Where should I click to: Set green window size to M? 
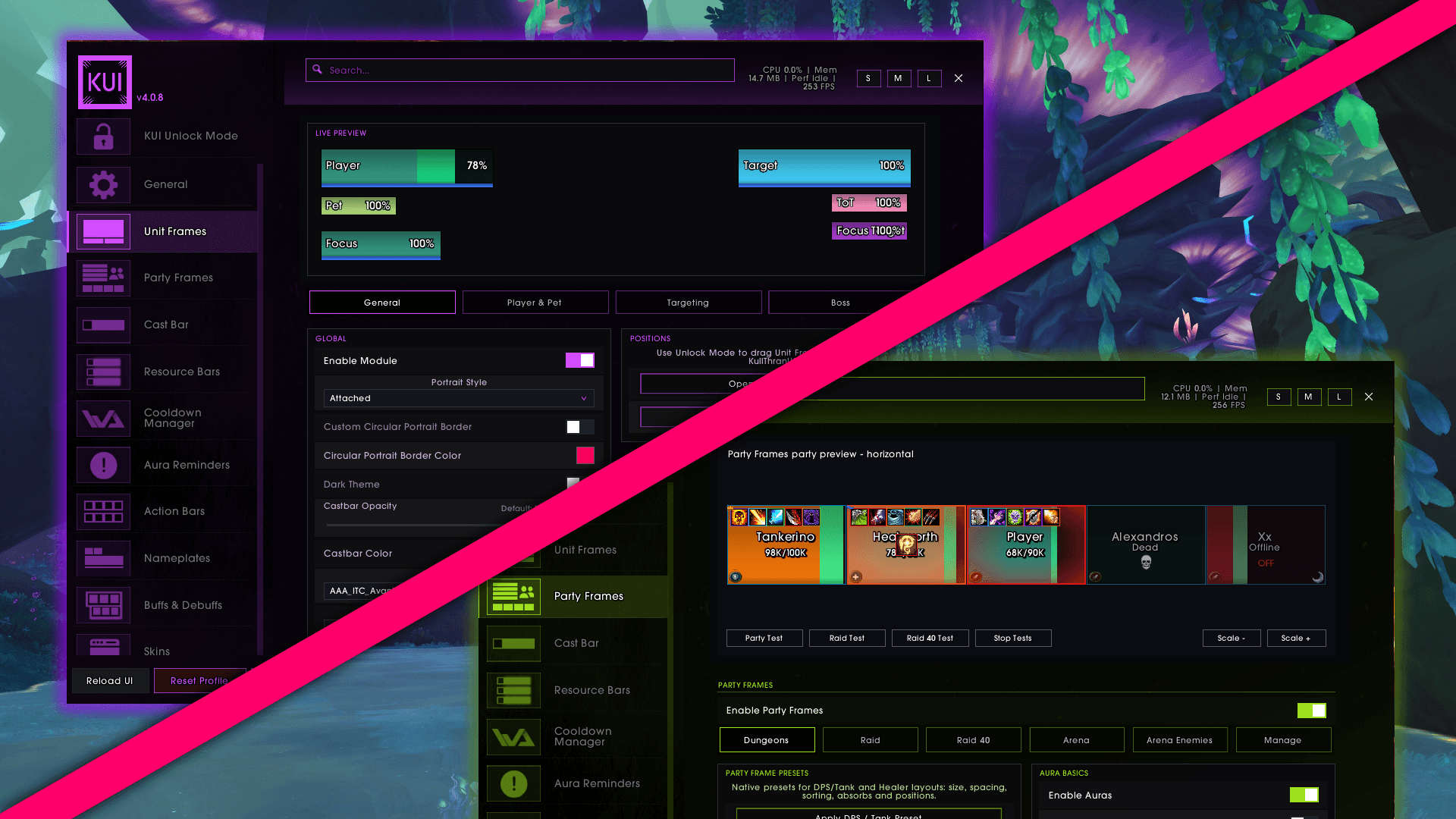(1309, 397)
